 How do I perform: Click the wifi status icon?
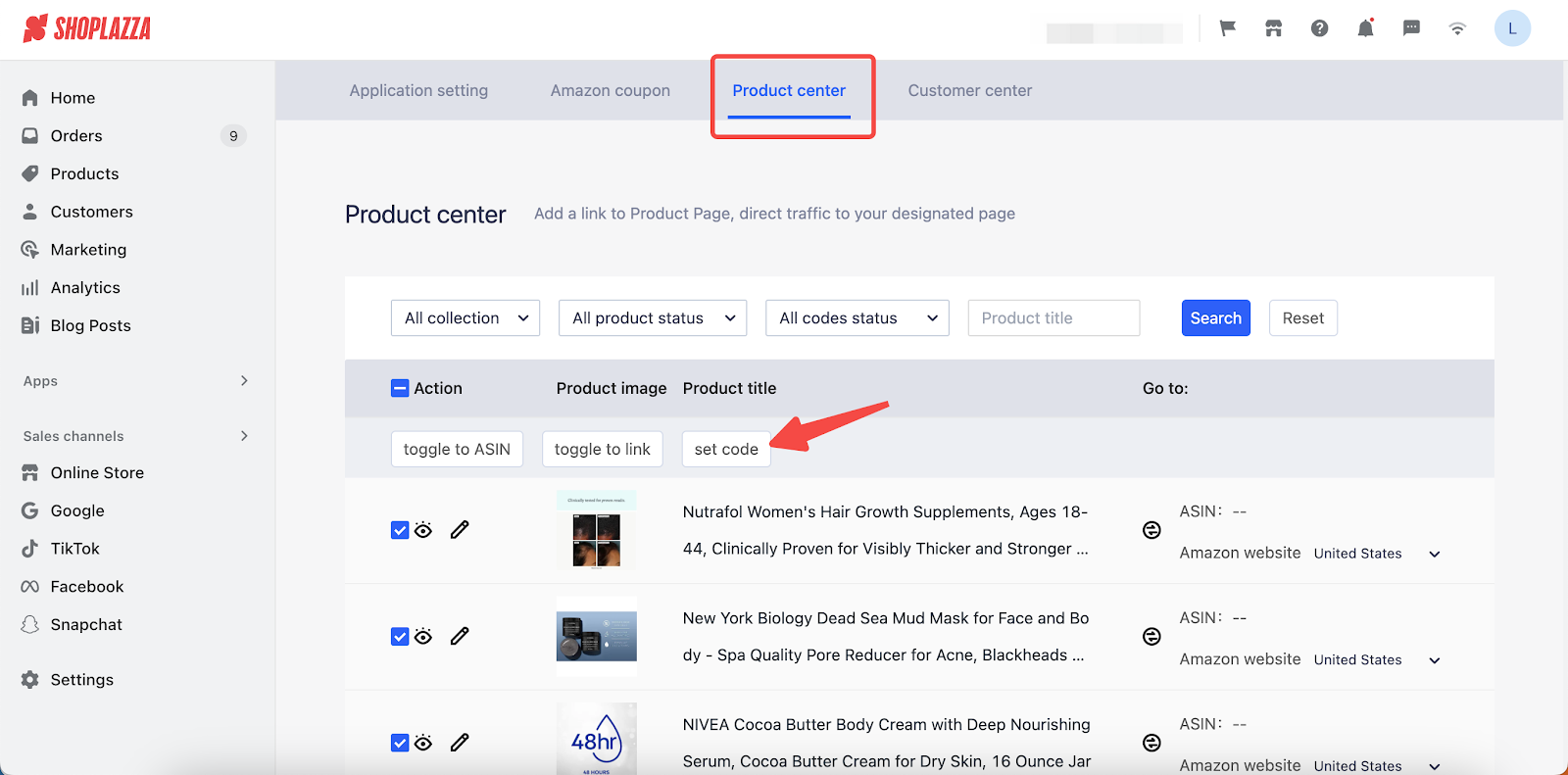[x=1457, y=28]
